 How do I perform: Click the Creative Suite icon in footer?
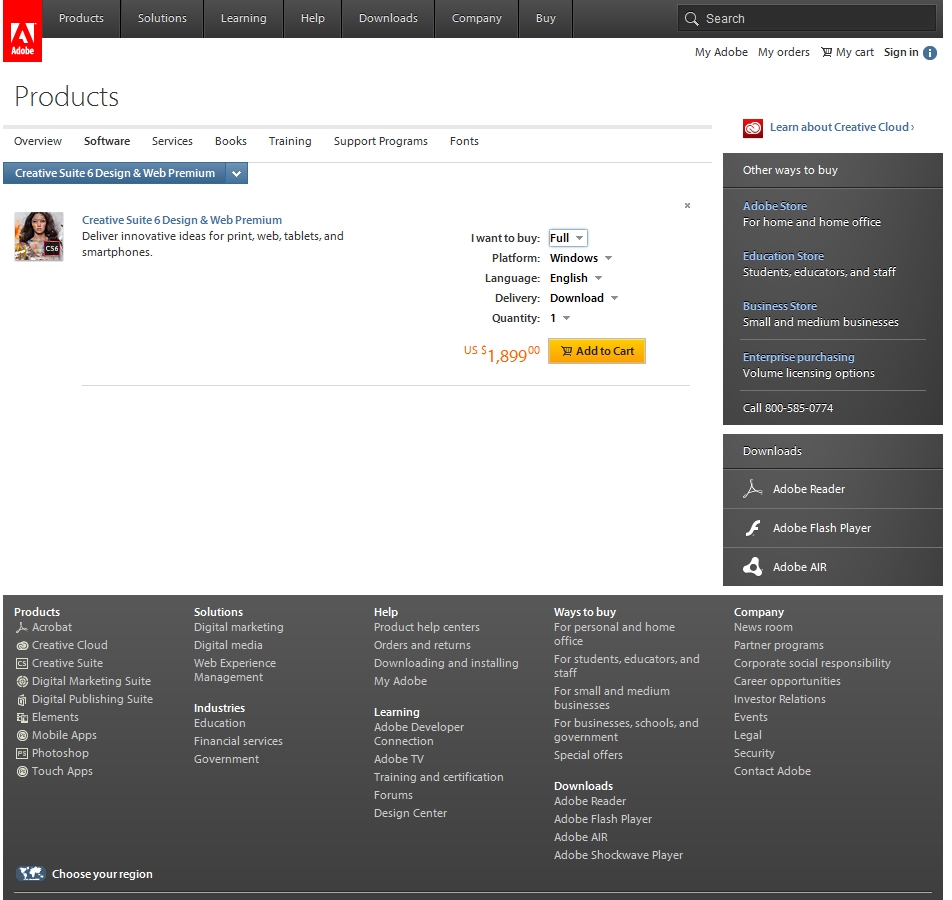click(x=22, y=664)
